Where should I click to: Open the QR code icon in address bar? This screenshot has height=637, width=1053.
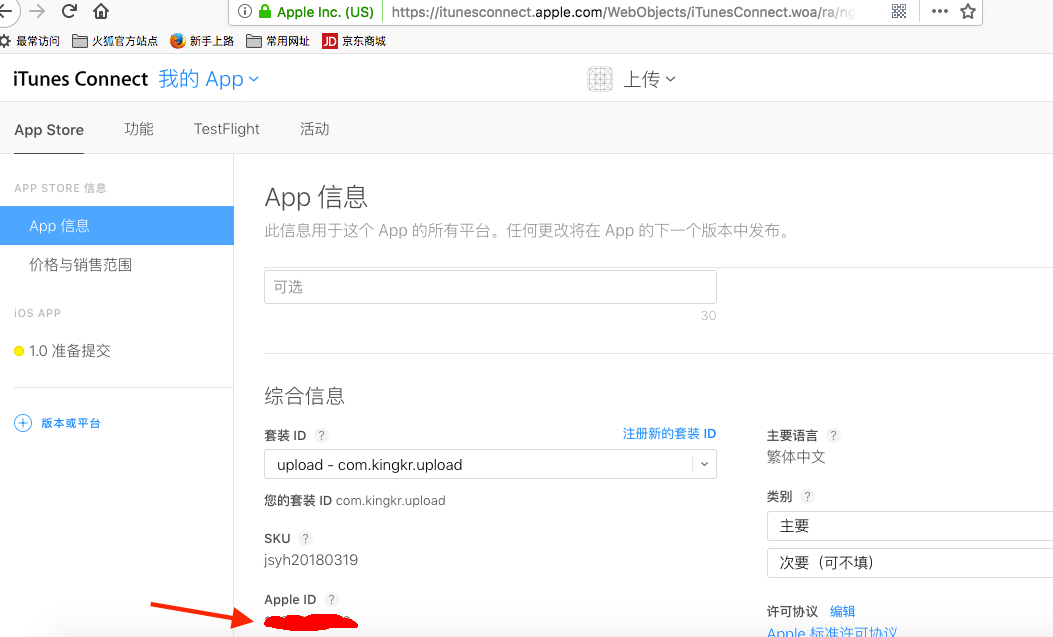(x=899, y=11)
